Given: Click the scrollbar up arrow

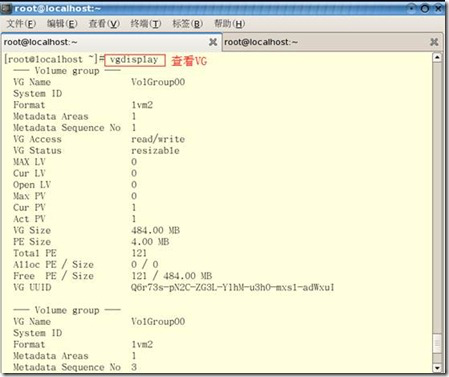Looking at the screenshot, I should coord(437,57).
